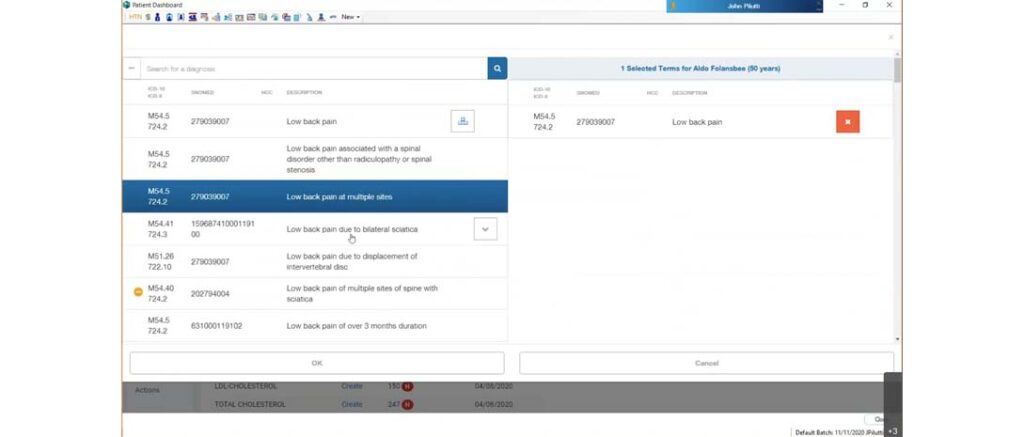Click SNOMED column header in results list
This screenshot has height=437, width=1024.
[x=202, y=93]
